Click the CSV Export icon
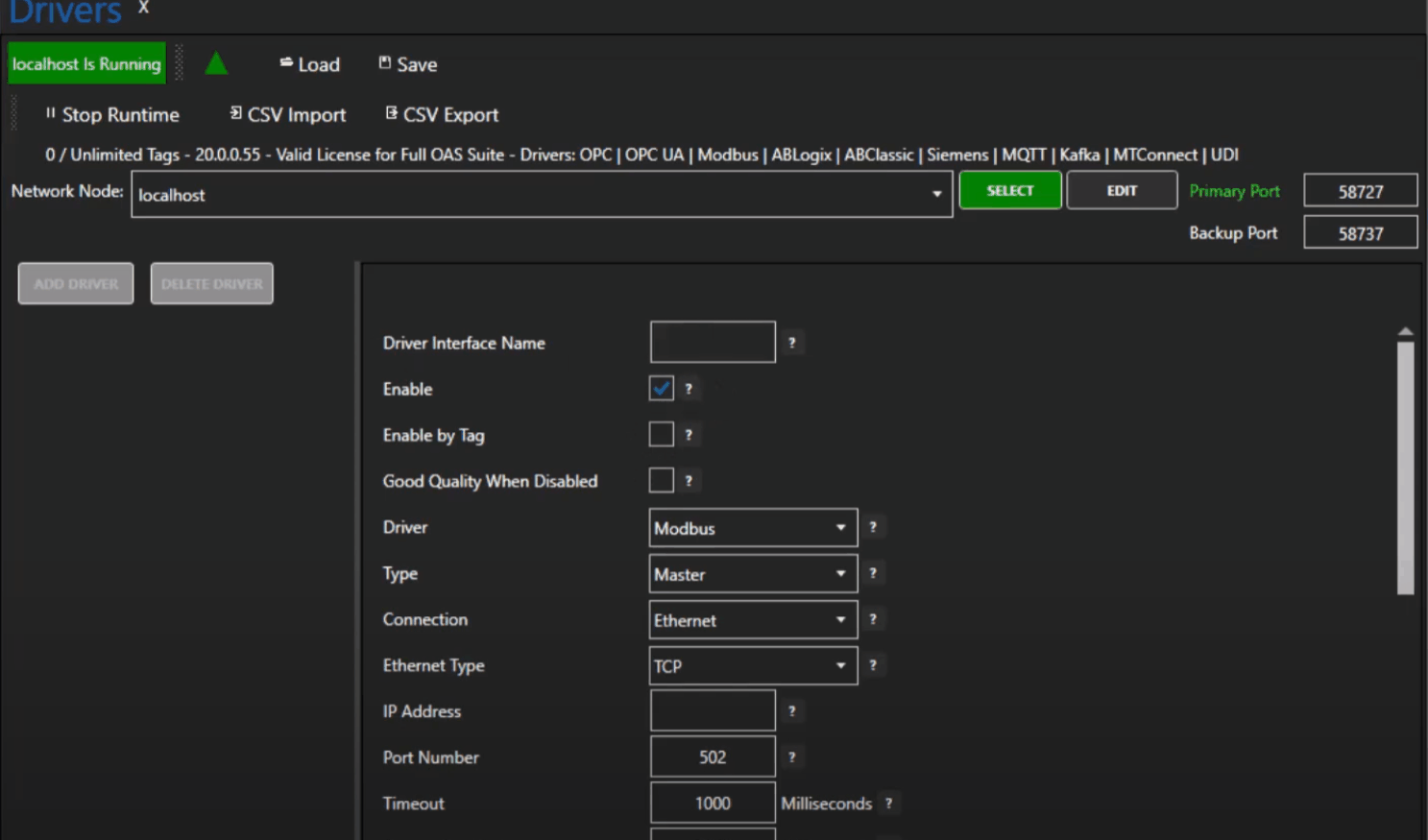The image size is (1428, 840). (x=392, y=113)
